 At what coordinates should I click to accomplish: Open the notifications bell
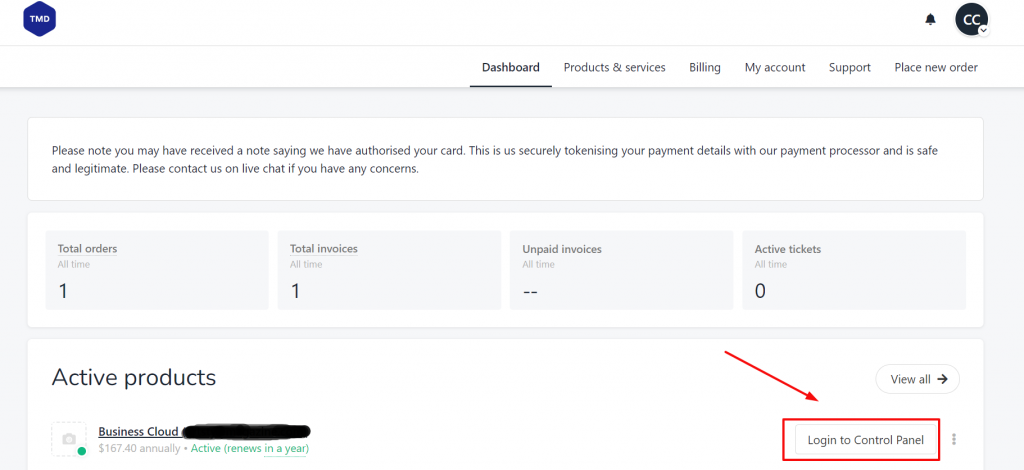pos(930,19)
